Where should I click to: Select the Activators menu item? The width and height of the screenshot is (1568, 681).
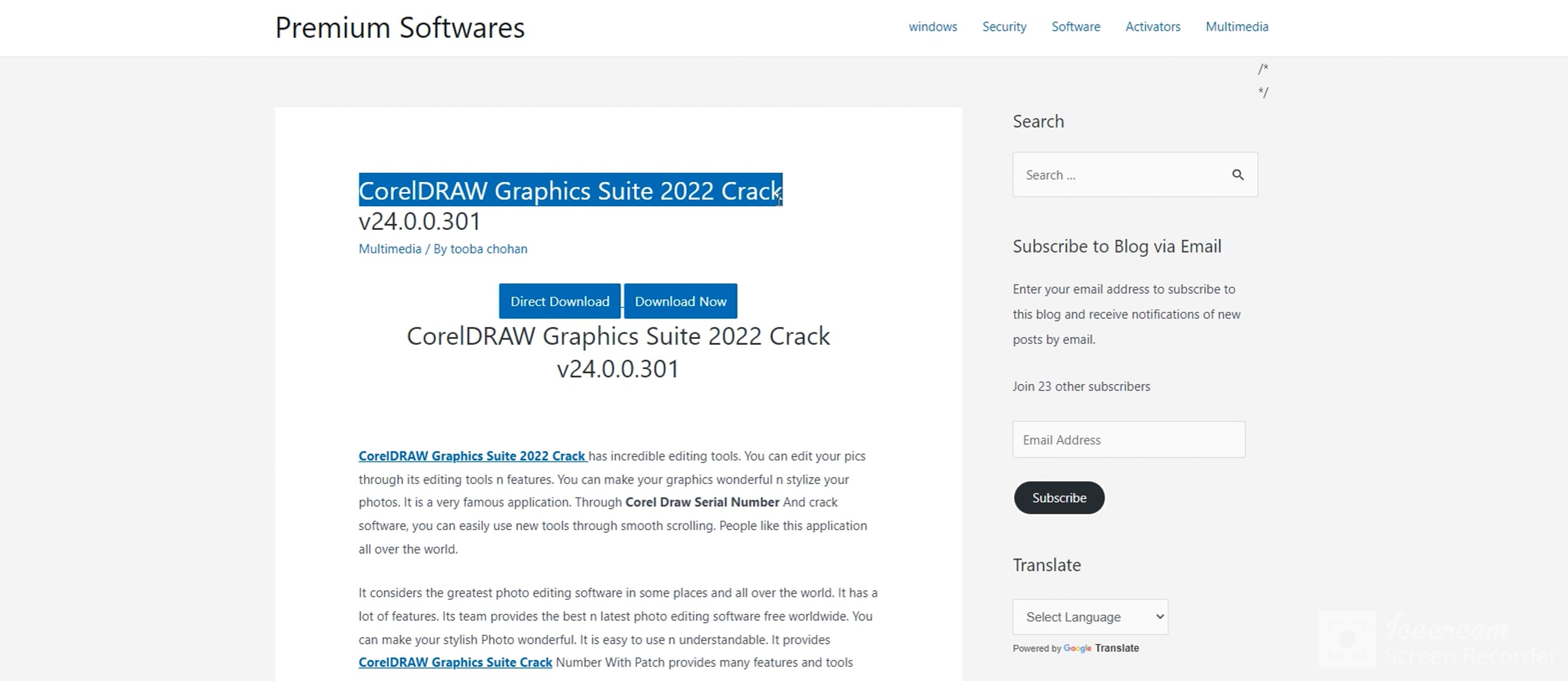tap(1153, 27)
